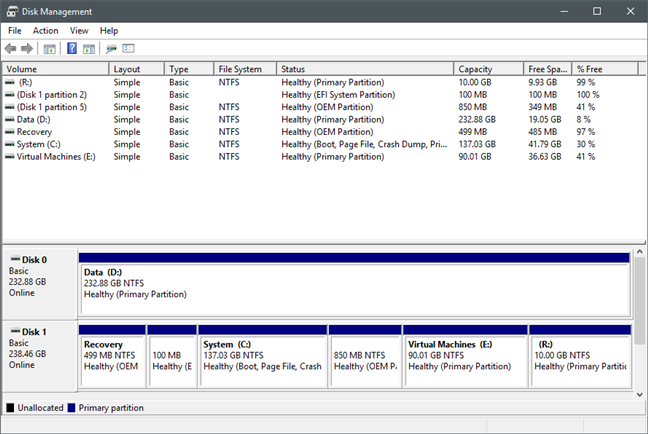Click the Forward arrow in the toolbar
This screenshot has height=434, width=648.
(27, 48)
